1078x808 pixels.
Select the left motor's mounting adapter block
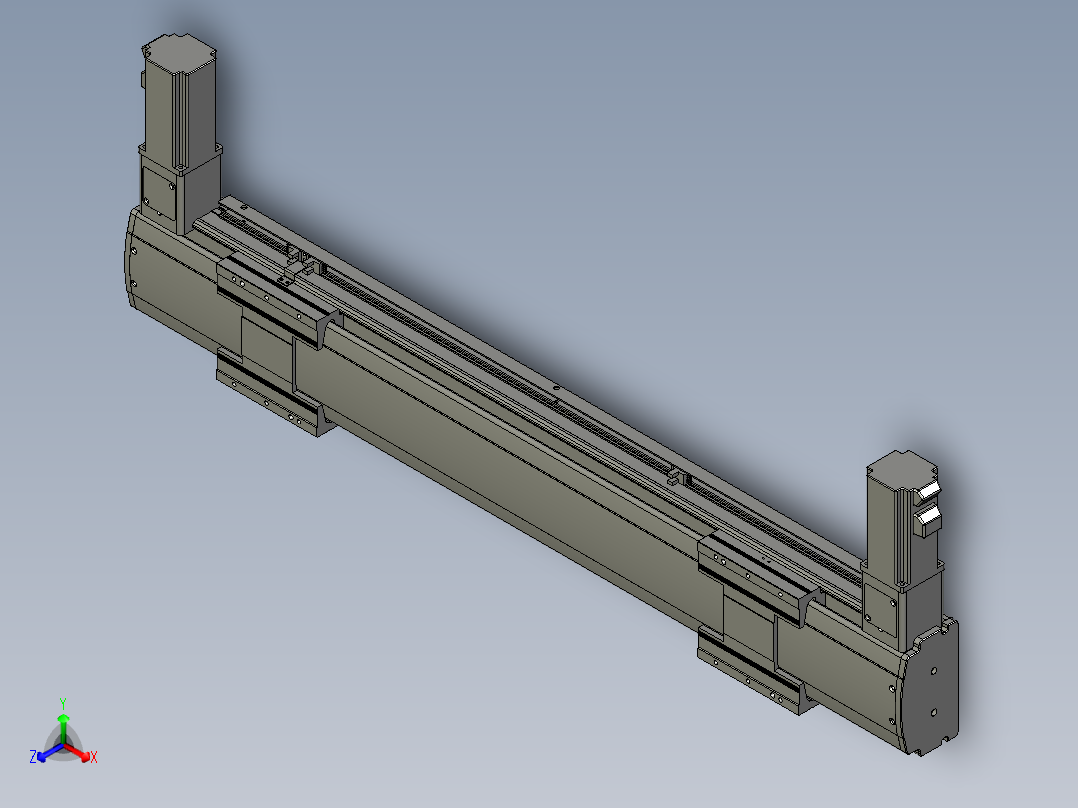point(180,189)
